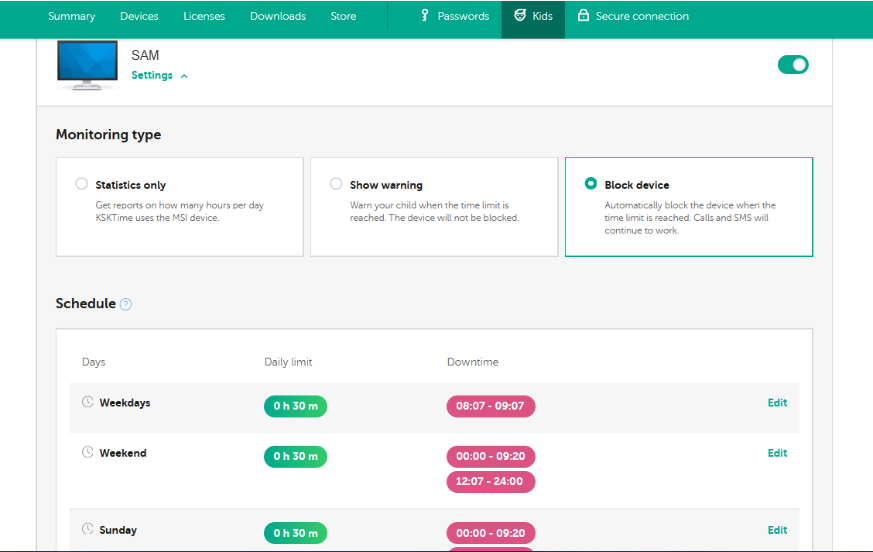Click the Downtime column header

[x=473, y=362]
